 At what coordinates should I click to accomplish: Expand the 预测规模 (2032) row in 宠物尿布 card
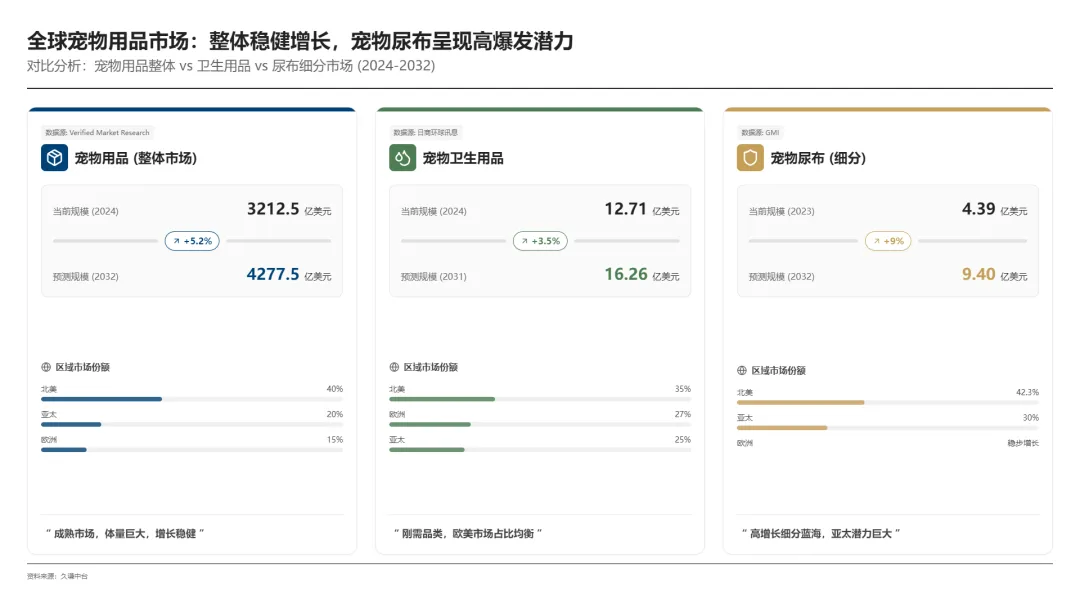886,276
